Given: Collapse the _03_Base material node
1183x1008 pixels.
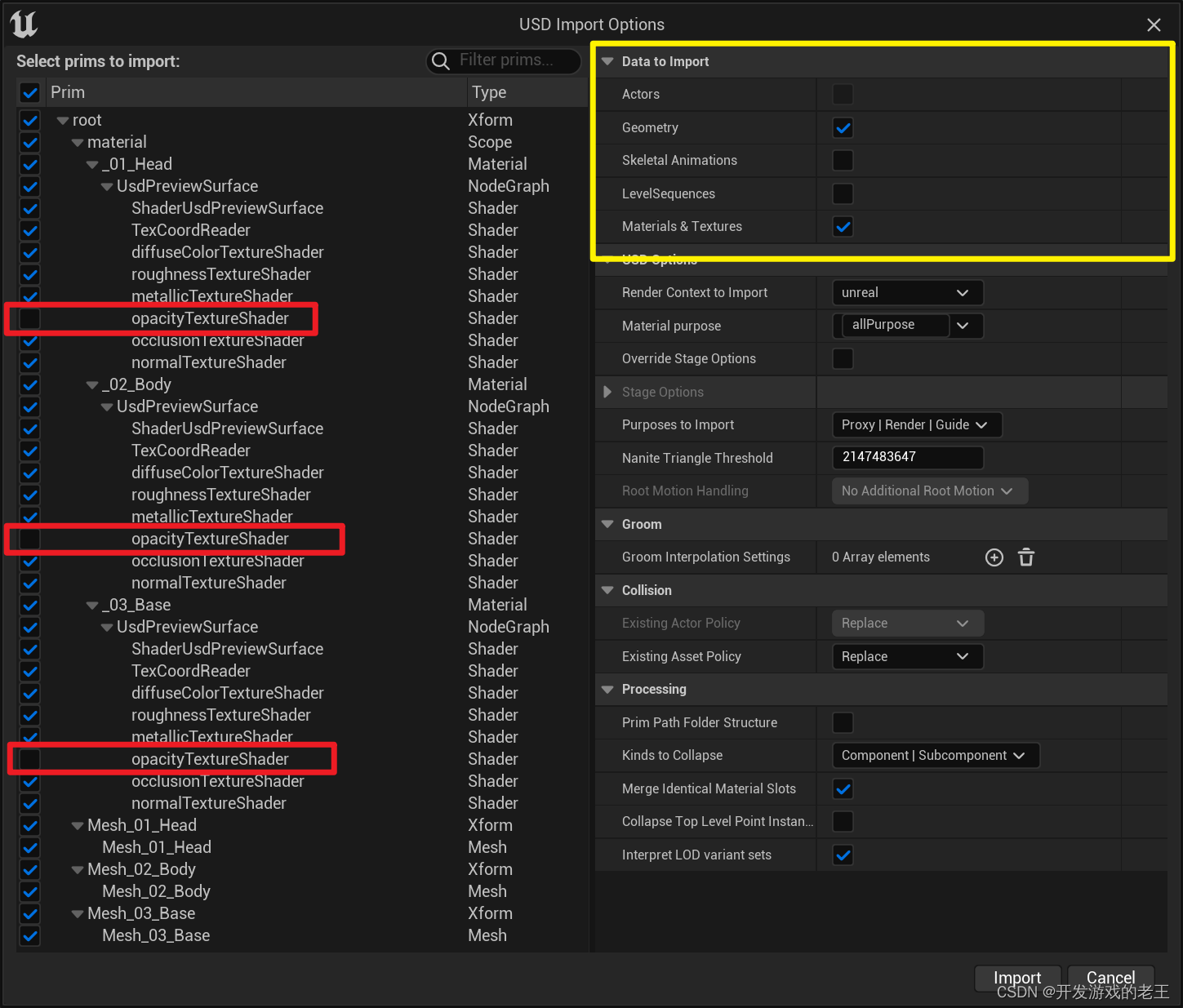Looking at the screenshot, I should (x=92, y=606).
